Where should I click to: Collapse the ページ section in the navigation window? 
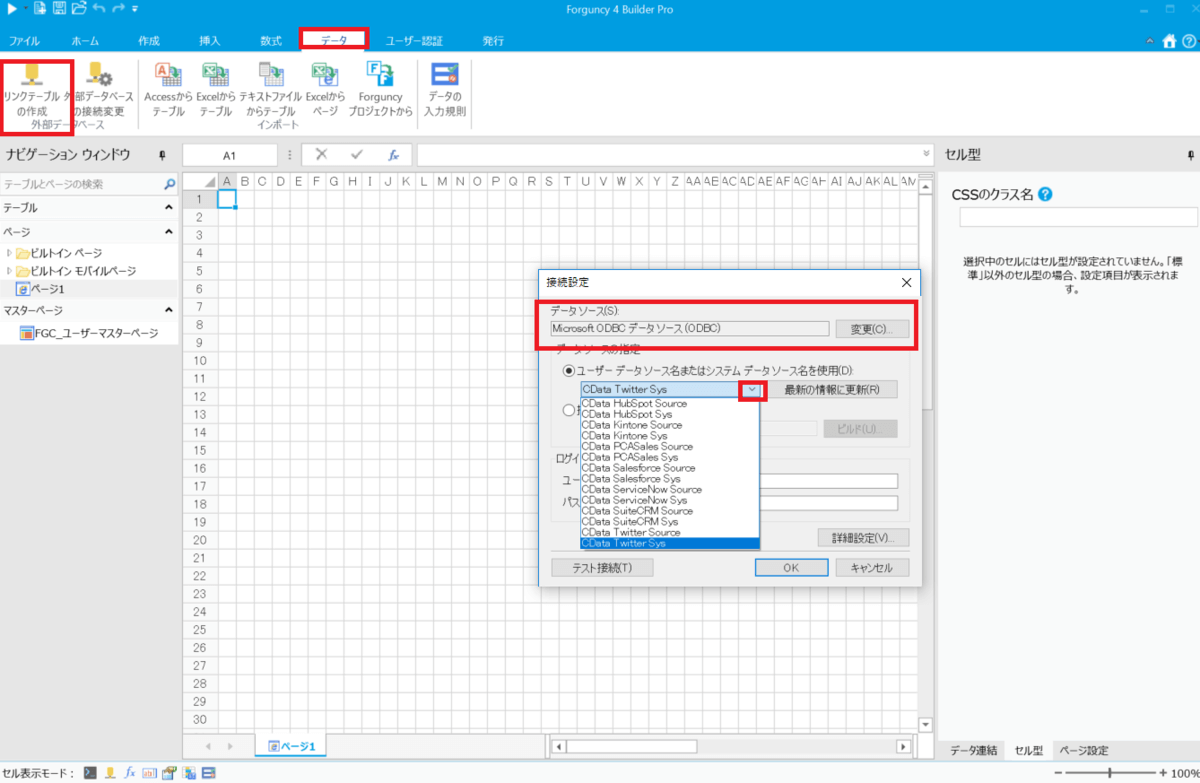point(168,232)
